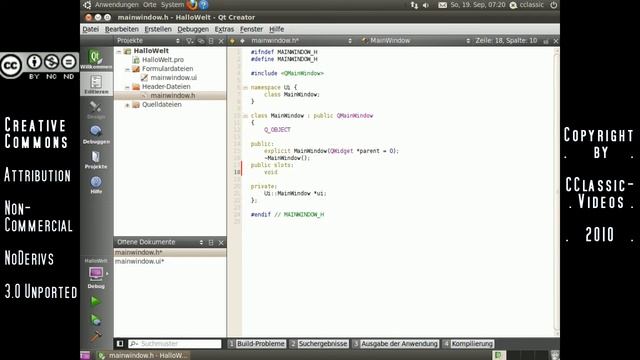Open the Fenster menu

(251, 29)
